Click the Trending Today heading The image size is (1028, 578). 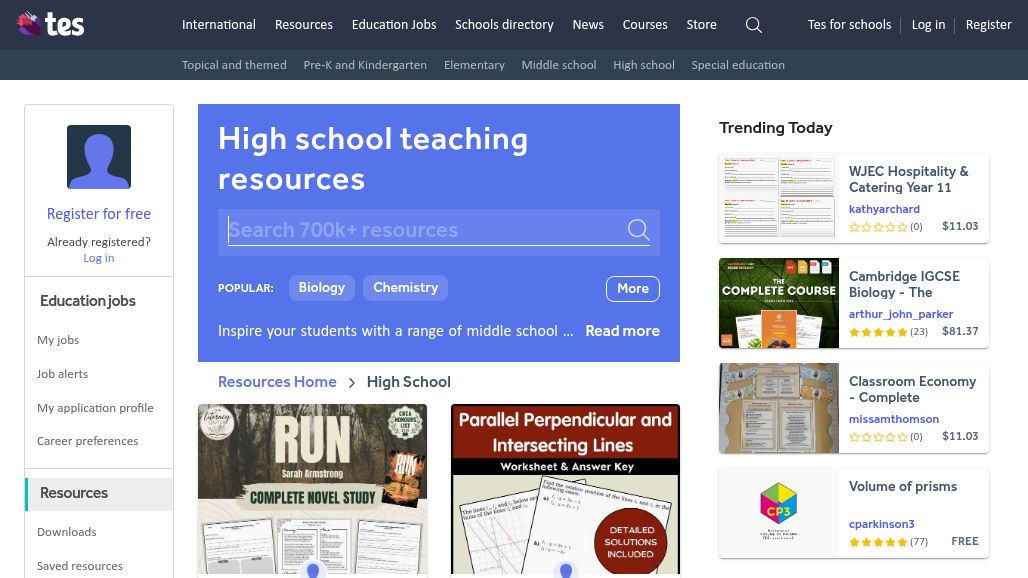[776, 128]
